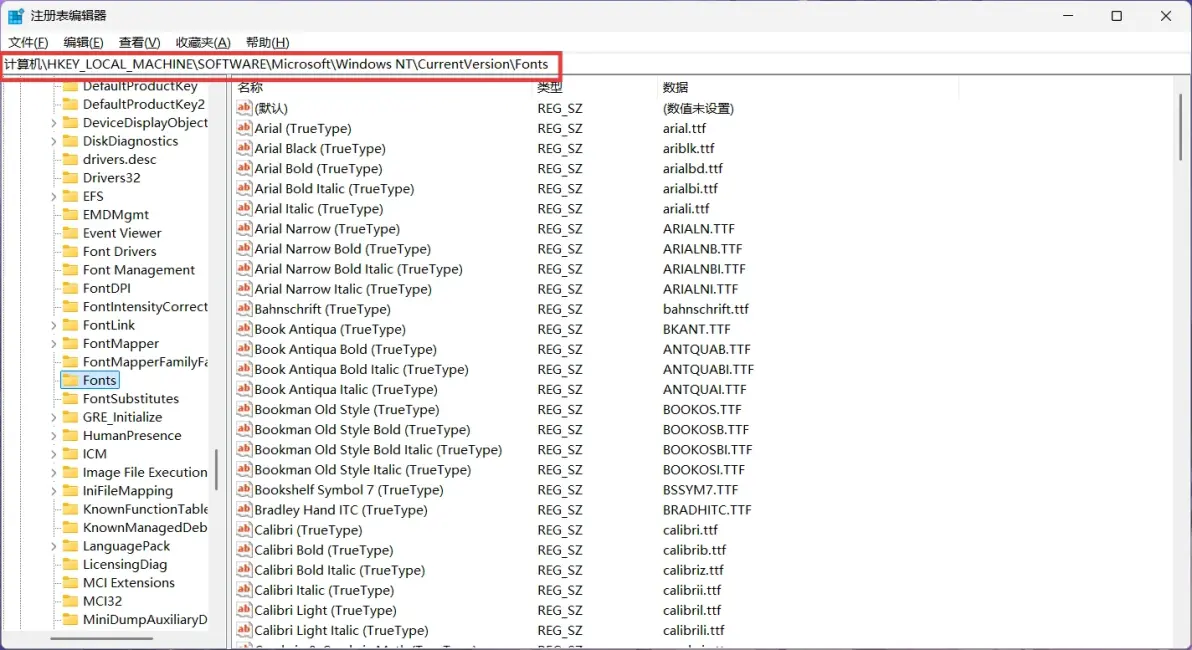1192x650 pixels.
Task: Select the MCI Extensions key
Action: tap(128, 582)
